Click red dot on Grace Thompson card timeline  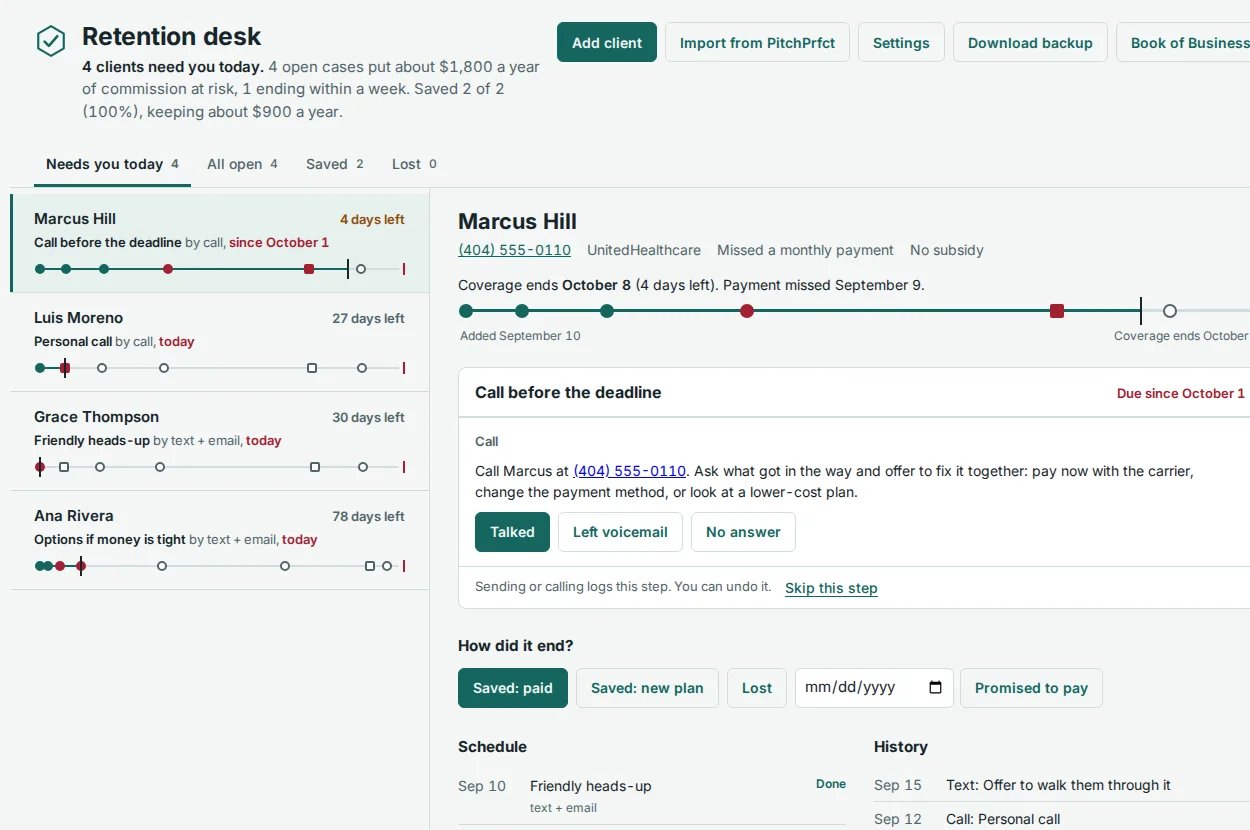click(x=40, y=467)
